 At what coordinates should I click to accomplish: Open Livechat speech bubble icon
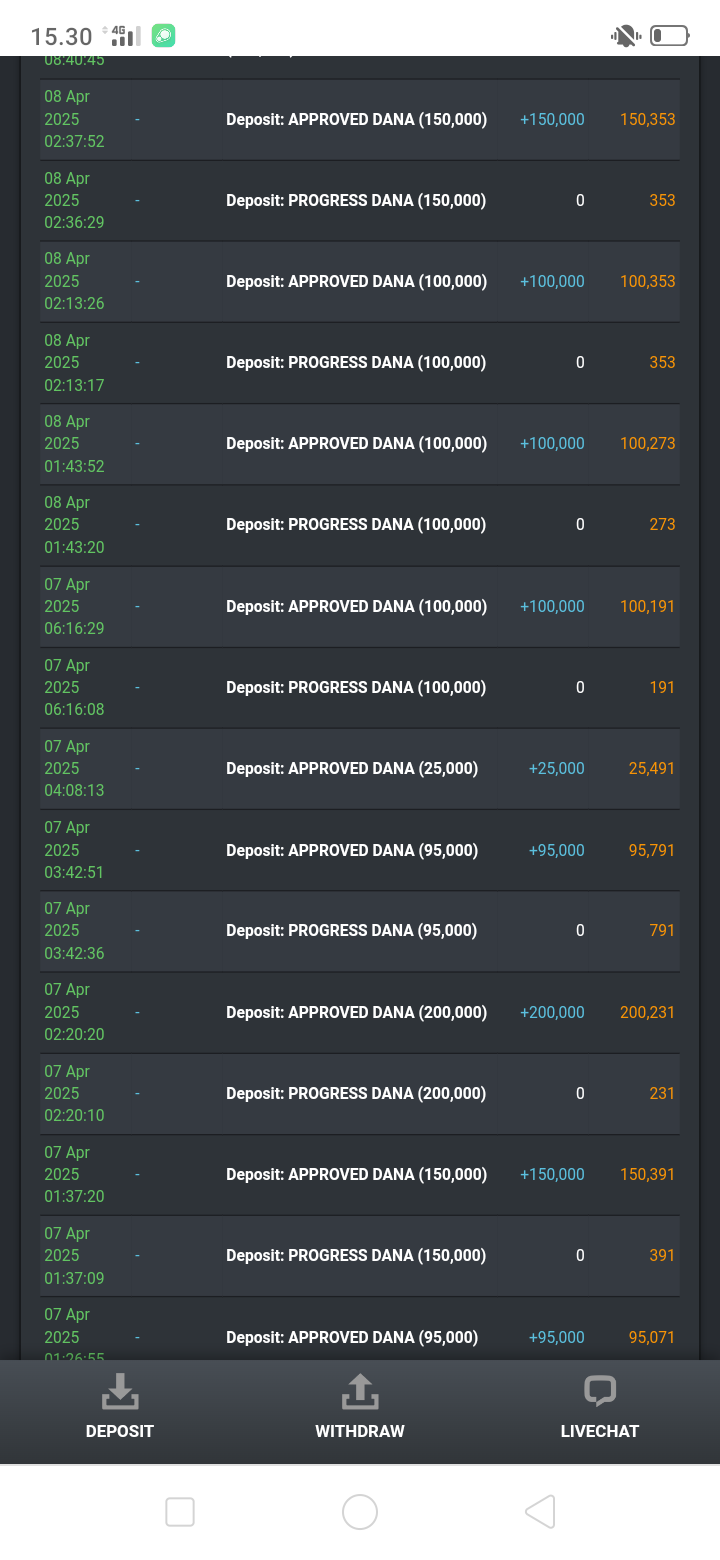pos(600,1391)
